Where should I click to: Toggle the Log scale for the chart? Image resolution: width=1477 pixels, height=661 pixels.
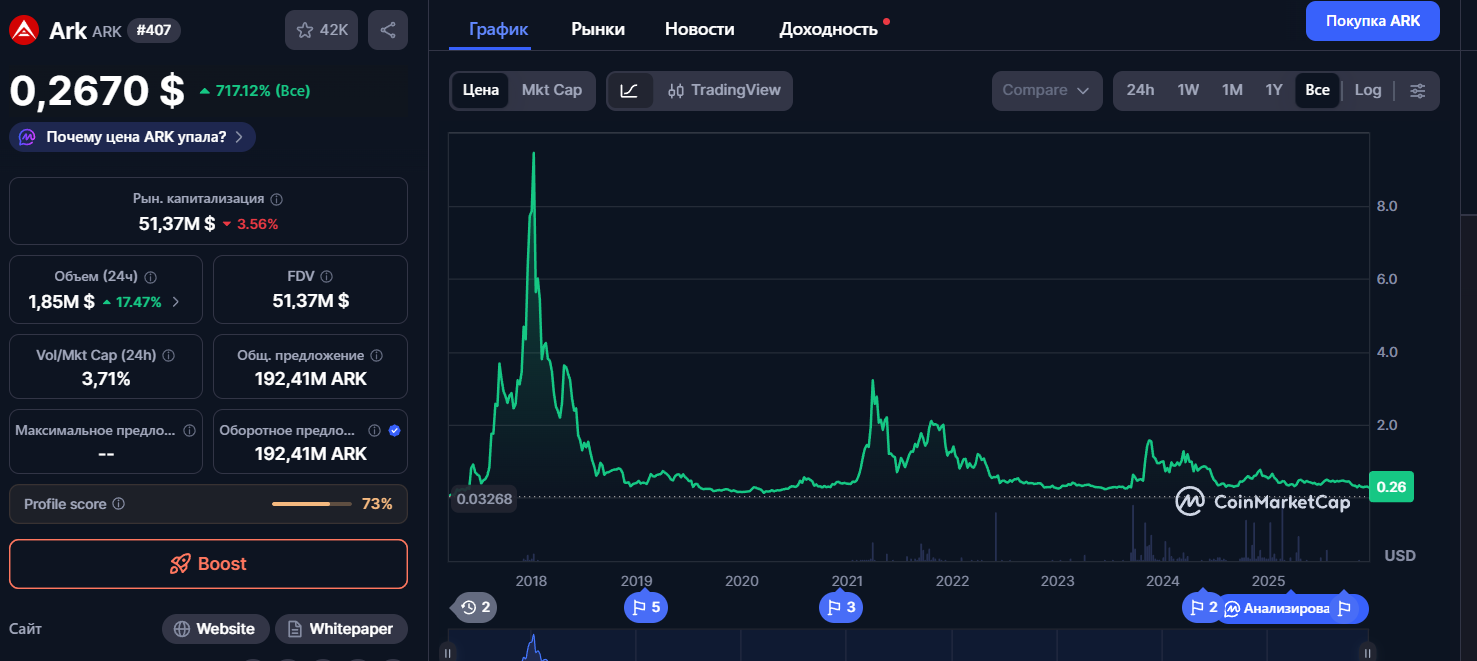click(1367, 90)
